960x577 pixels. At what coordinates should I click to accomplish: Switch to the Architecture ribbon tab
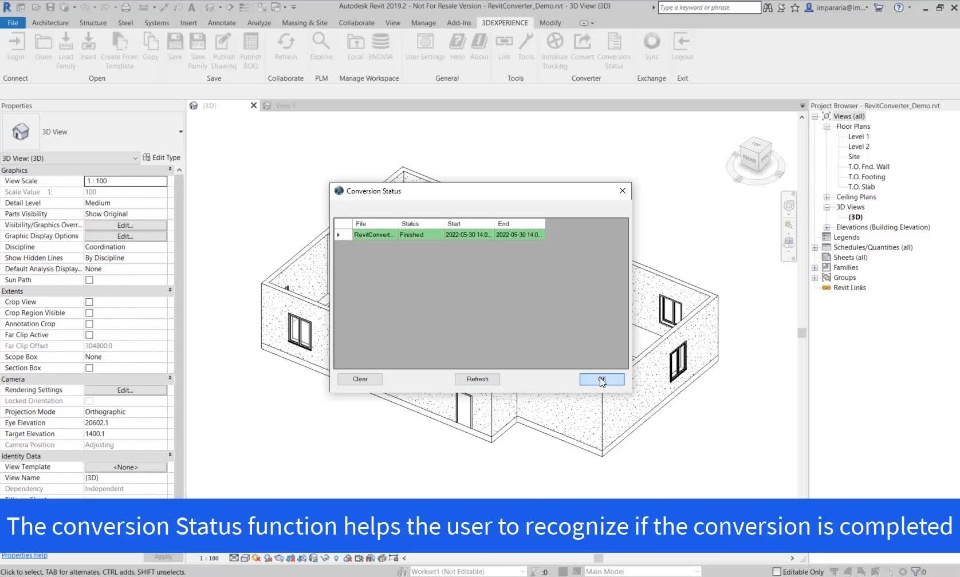pyautogui.click(x=50, y=23)
